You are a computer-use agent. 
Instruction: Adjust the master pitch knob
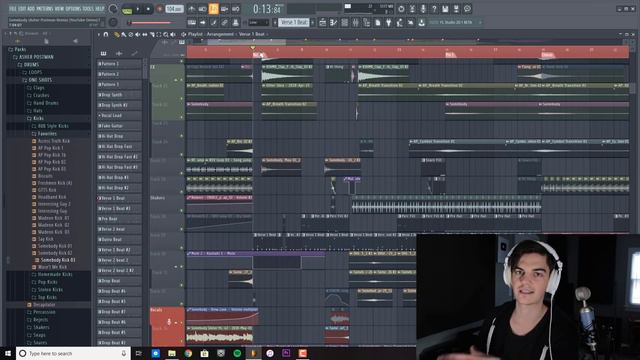(x=113, y=22)
